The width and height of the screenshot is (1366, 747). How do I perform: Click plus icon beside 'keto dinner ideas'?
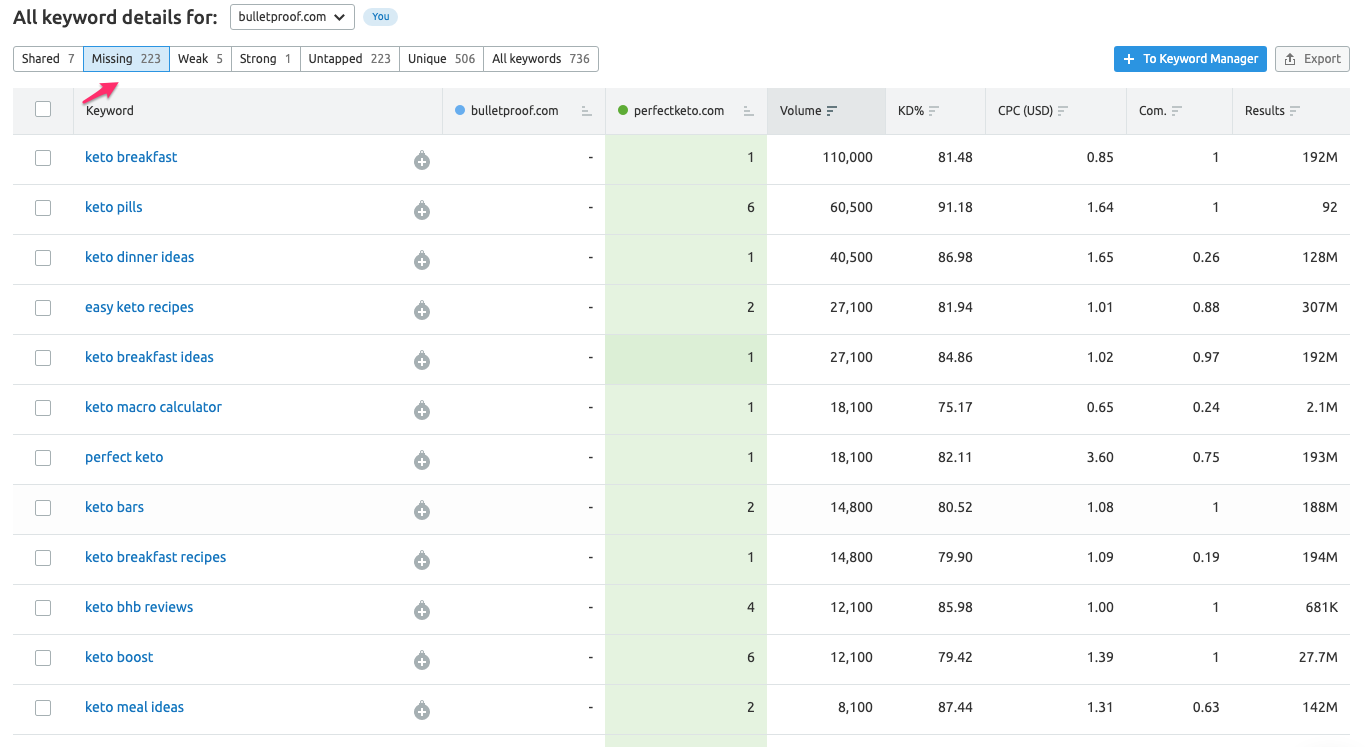pos(422,260)
